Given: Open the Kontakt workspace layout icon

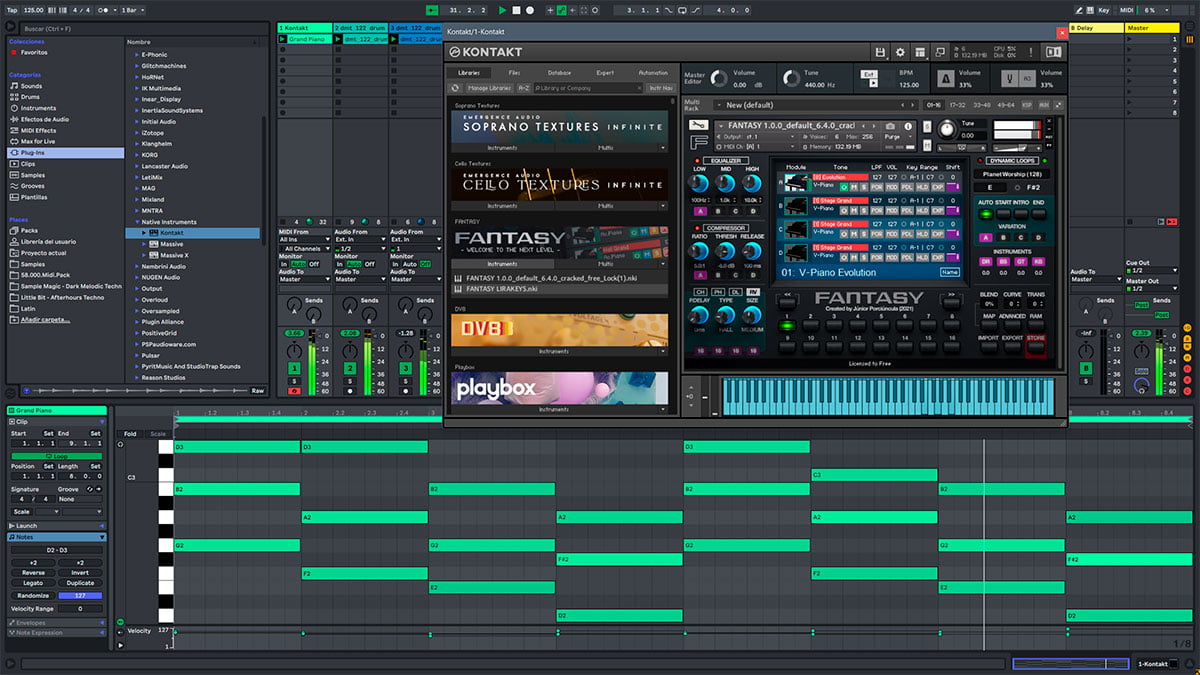Looking at the screenshot, I should (921, 52).
